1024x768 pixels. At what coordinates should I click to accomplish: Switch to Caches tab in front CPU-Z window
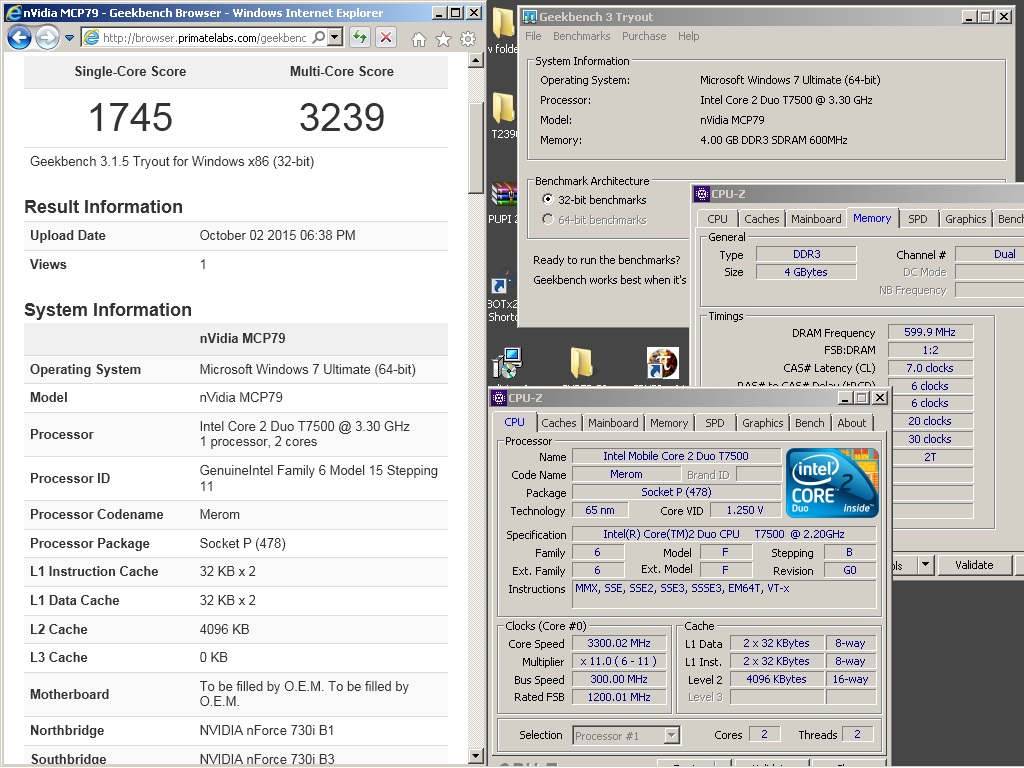pos(559,423)
